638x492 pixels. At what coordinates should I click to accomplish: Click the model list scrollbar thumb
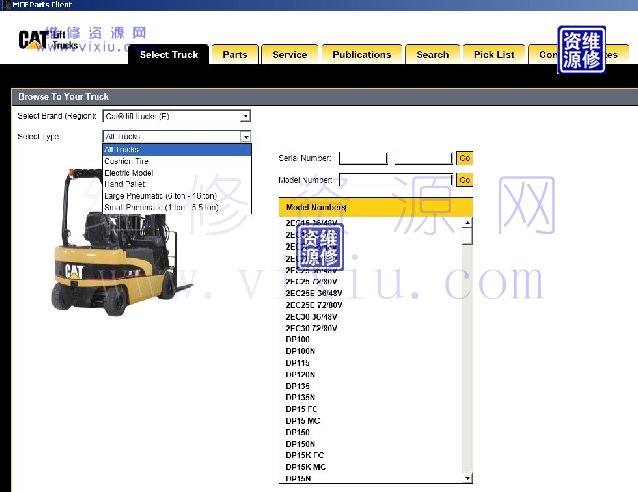468,236
